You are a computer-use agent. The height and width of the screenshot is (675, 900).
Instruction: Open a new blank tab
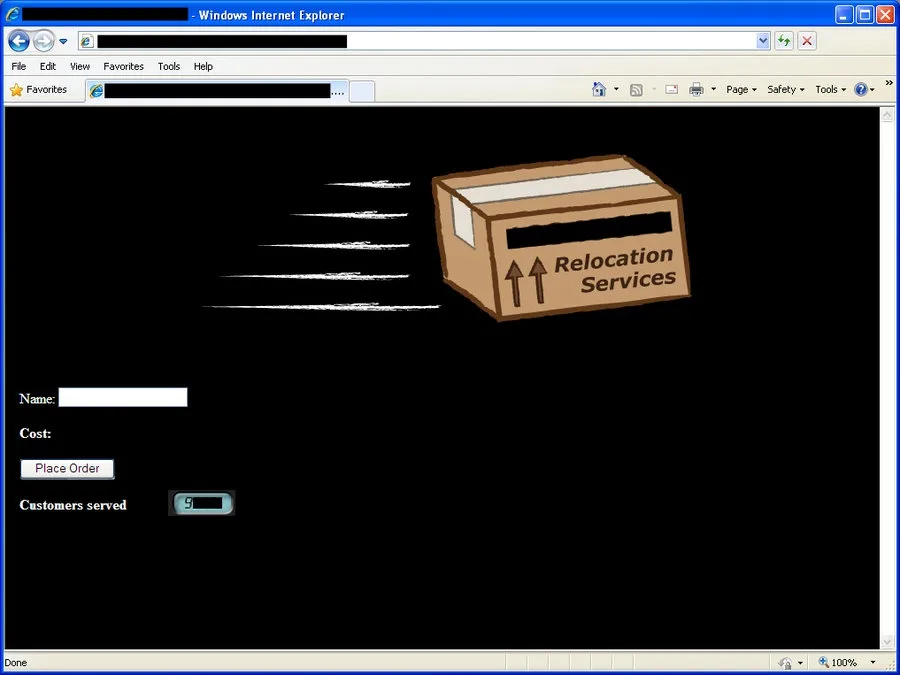(x=362, y=91)
